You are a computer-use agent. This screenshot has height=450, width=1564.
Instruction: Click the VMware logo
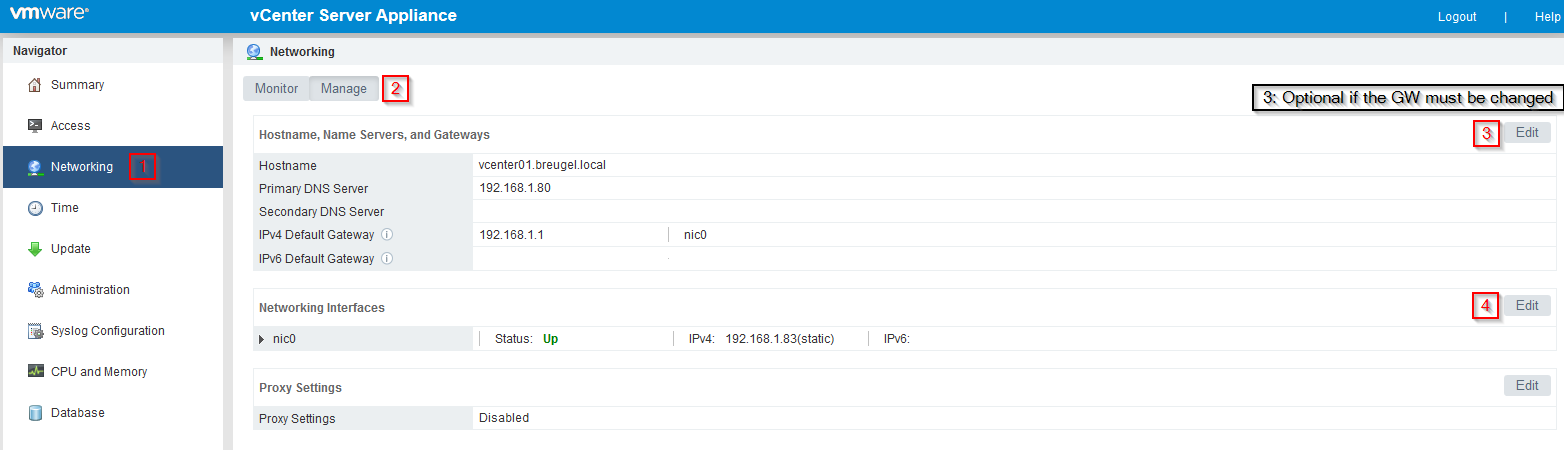(x=49, y=15)
